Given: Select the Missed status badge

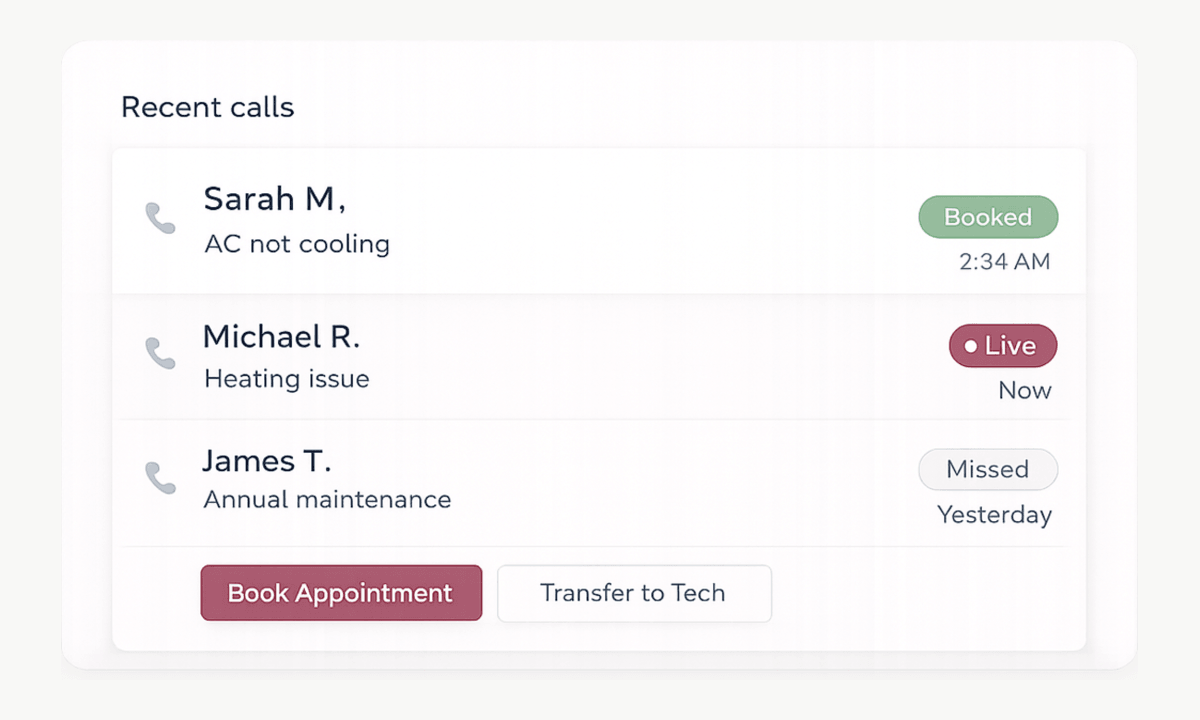Looking at the screenshot, I should pyautogui.click(x=988, y=470).
